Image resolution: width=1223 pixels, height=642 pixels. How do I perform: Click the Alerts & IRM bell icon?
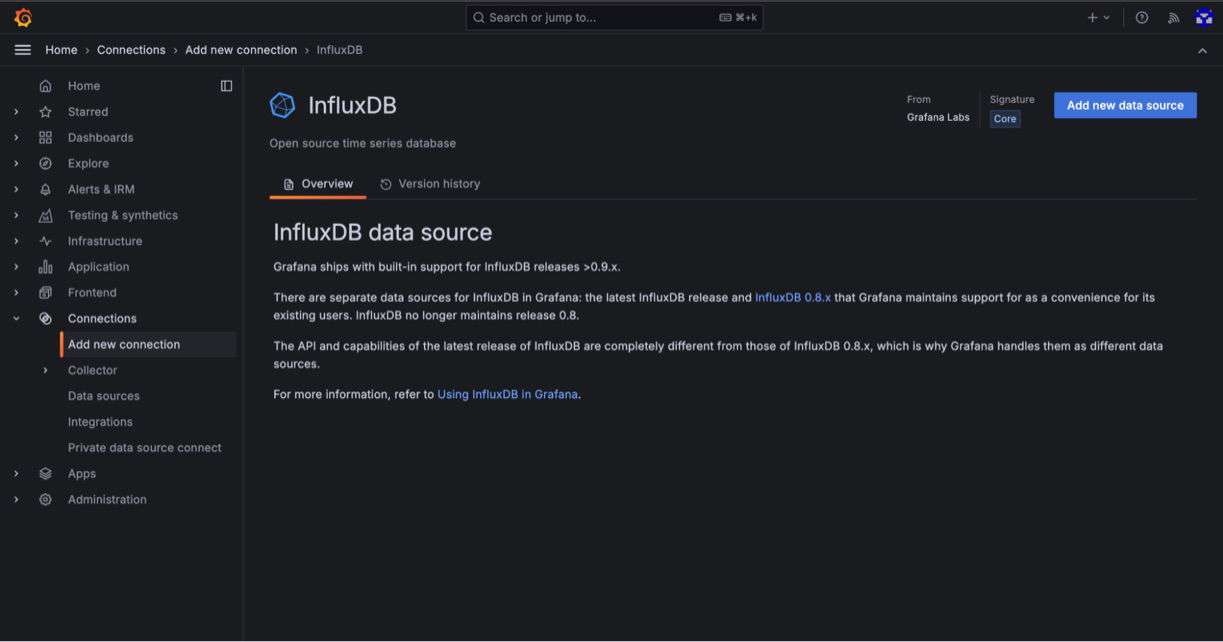coord(45,189)
